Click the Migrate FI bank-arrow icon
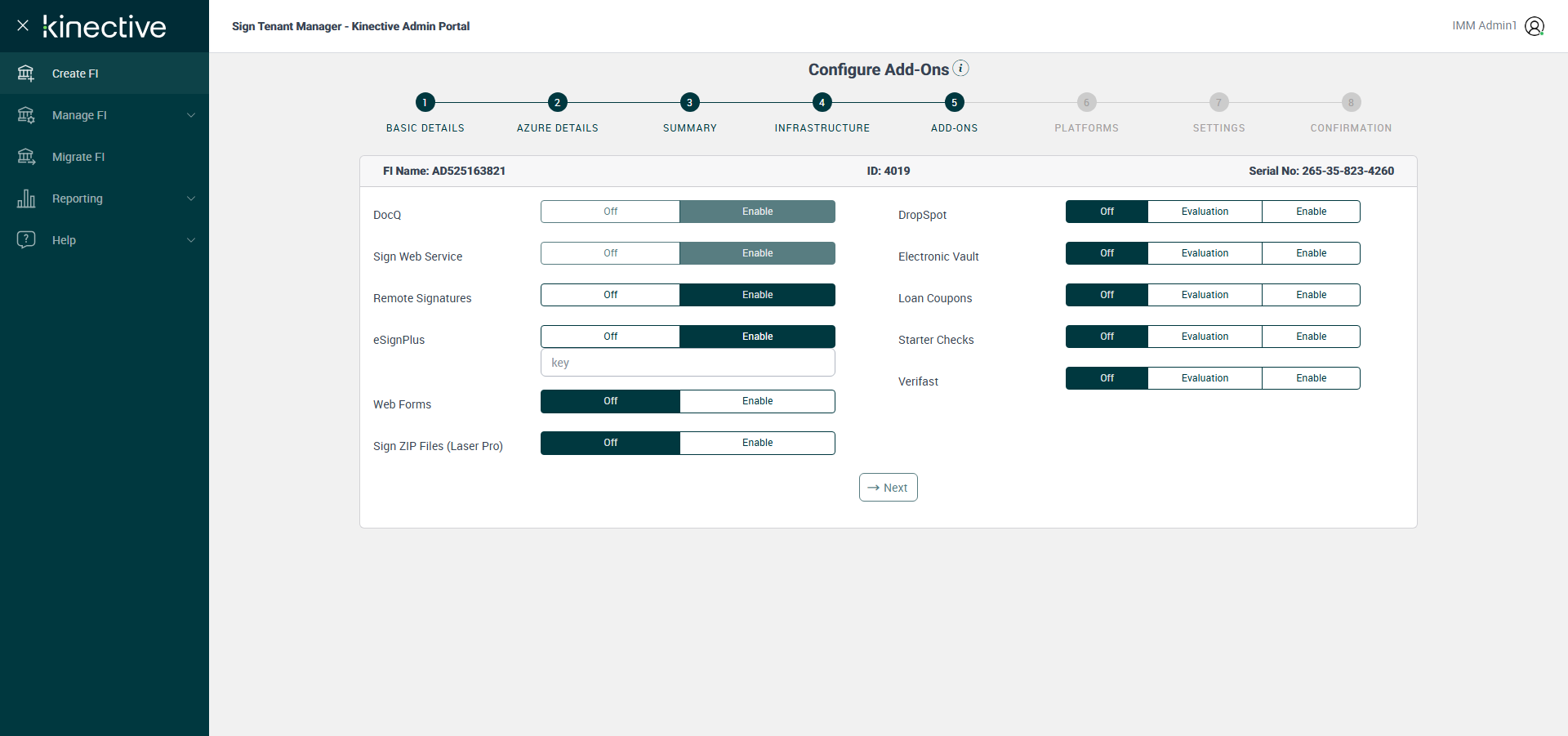The height and width of the screenshot is (736, 1568). (x=26, y=157)
